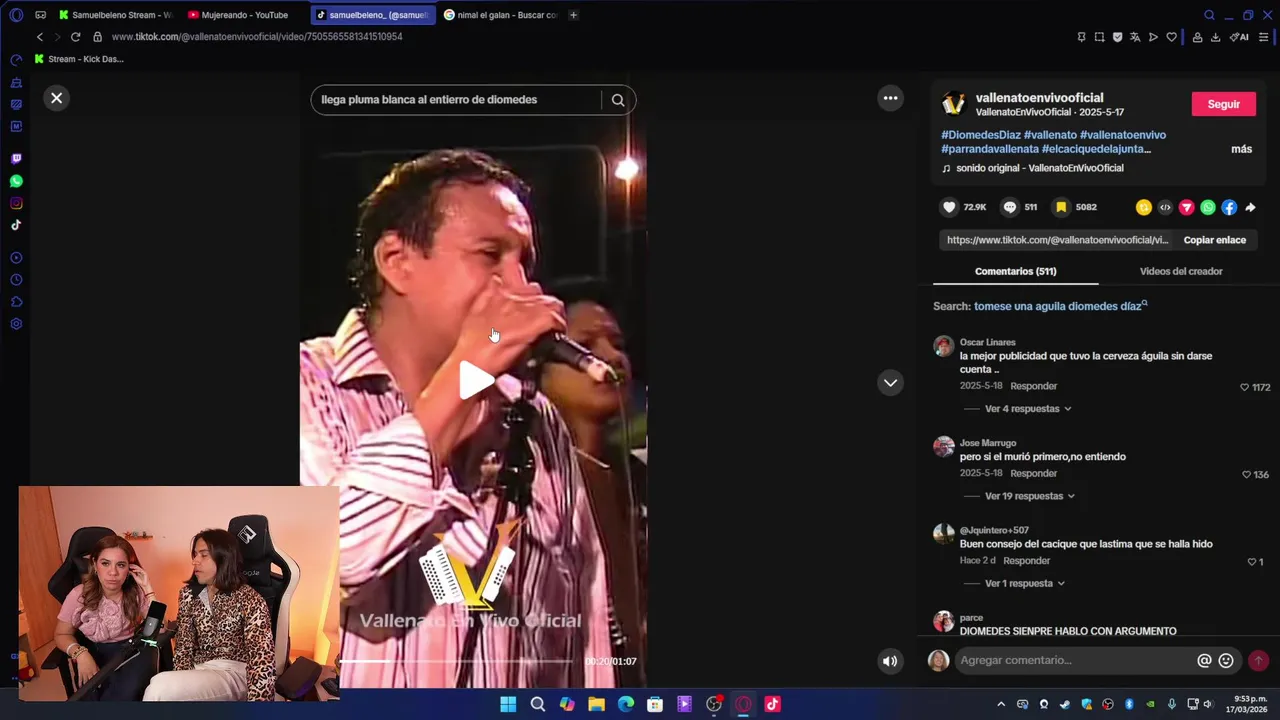Reply to Jose Marrugo comment via Responder
1280x720 pixels.
click(x=1033, y=473)
